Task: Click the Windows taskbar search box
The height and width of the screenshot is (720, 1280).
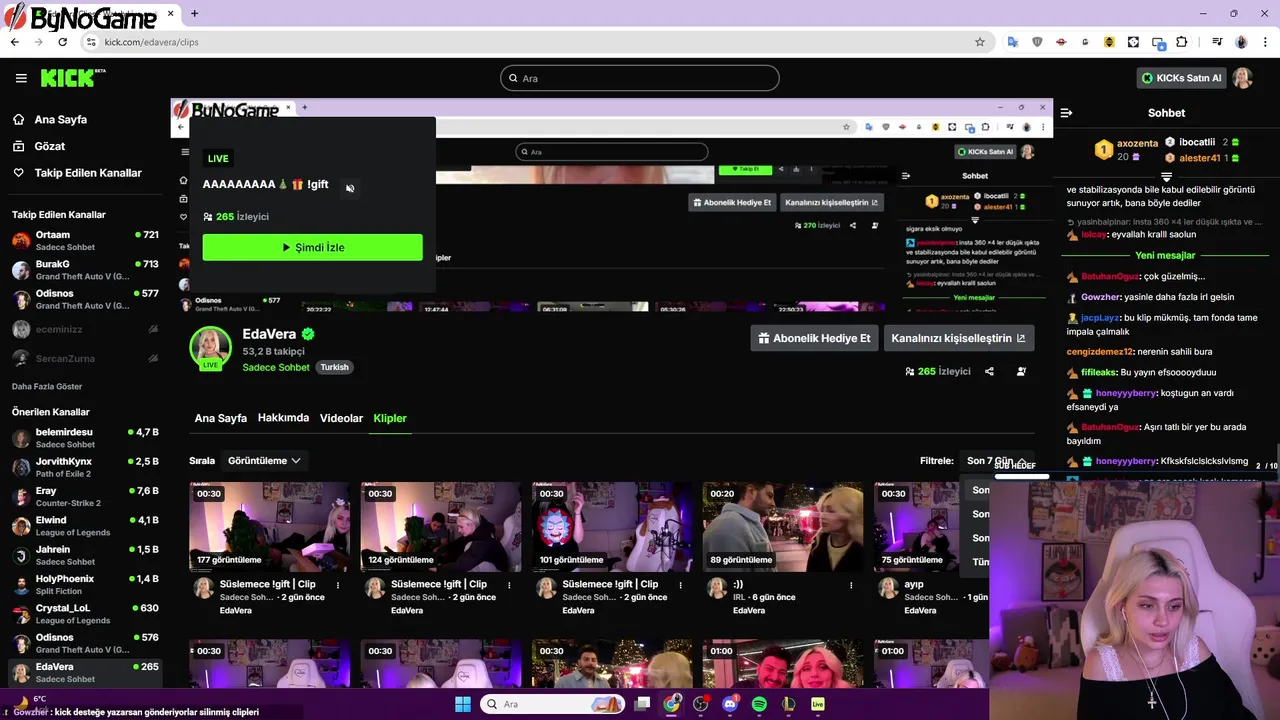Action: point(552,704)
